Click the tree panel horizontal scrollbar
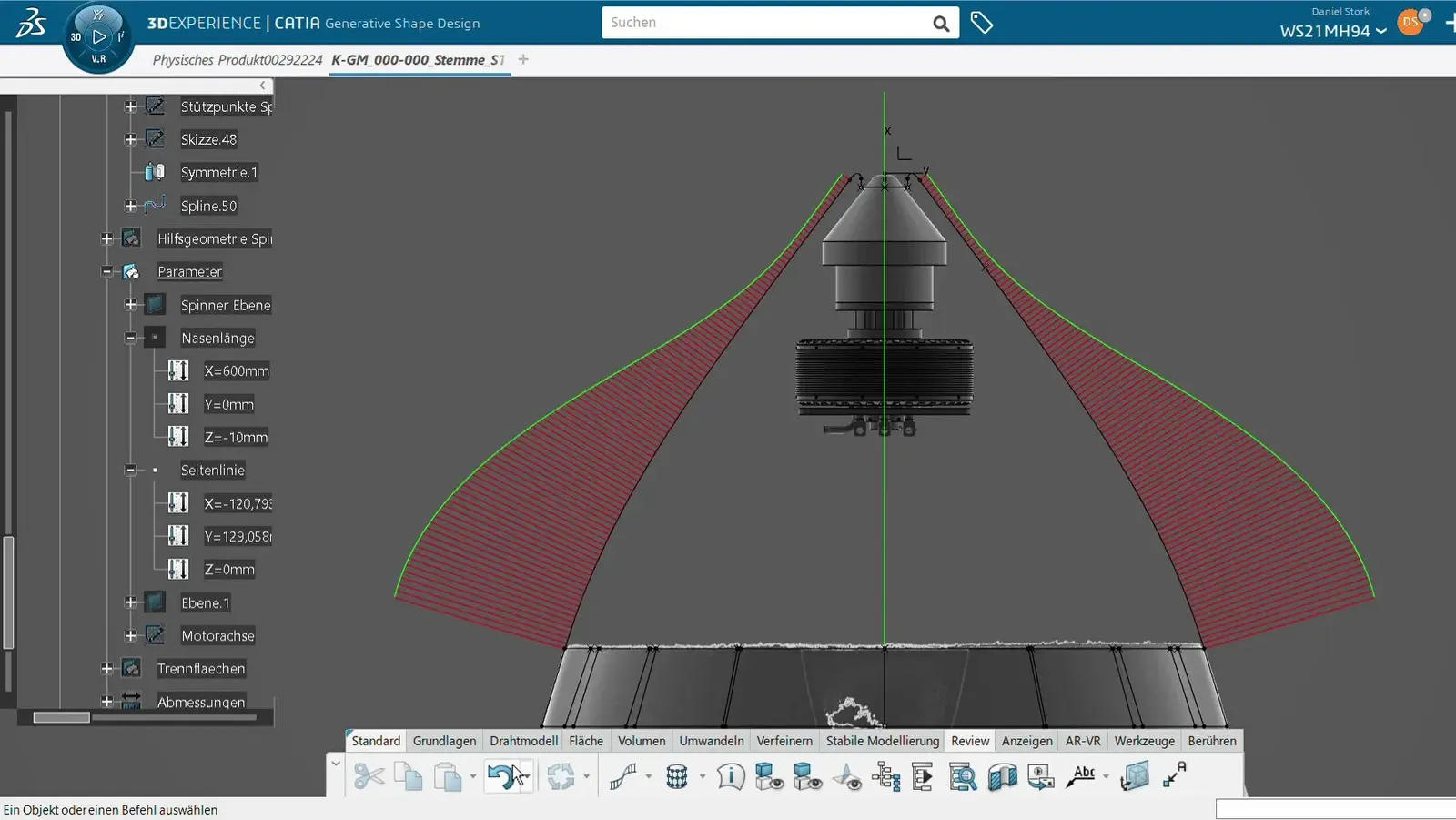Screen dimensions: 1456x820 point(146,717)
